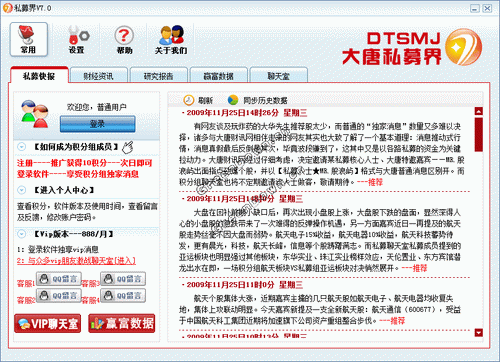Click the blue 登录 login button
500x362 pixels.
pyautogui.click(x=98, y=124)
